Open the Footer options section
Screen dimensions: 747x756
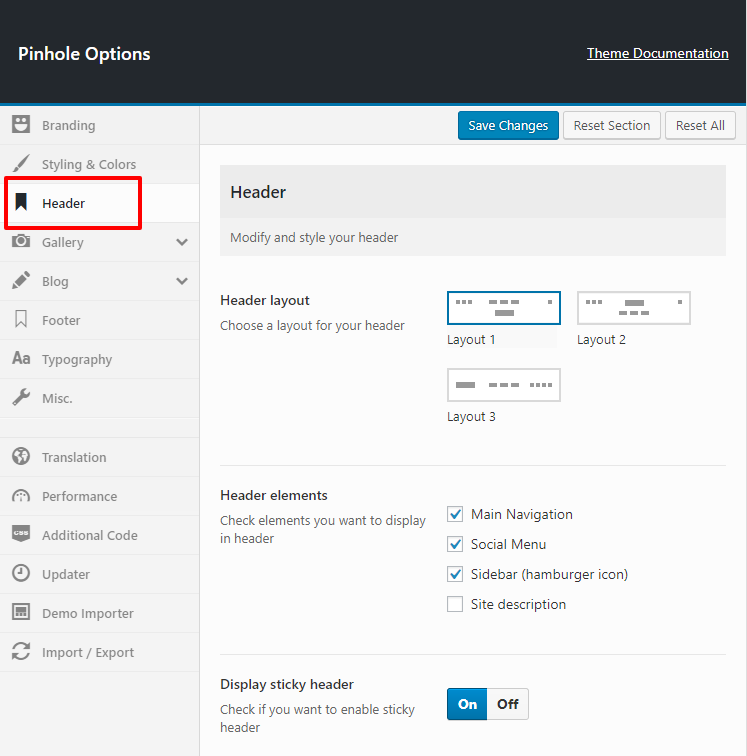pyautogui.click(x=99, y=320)
